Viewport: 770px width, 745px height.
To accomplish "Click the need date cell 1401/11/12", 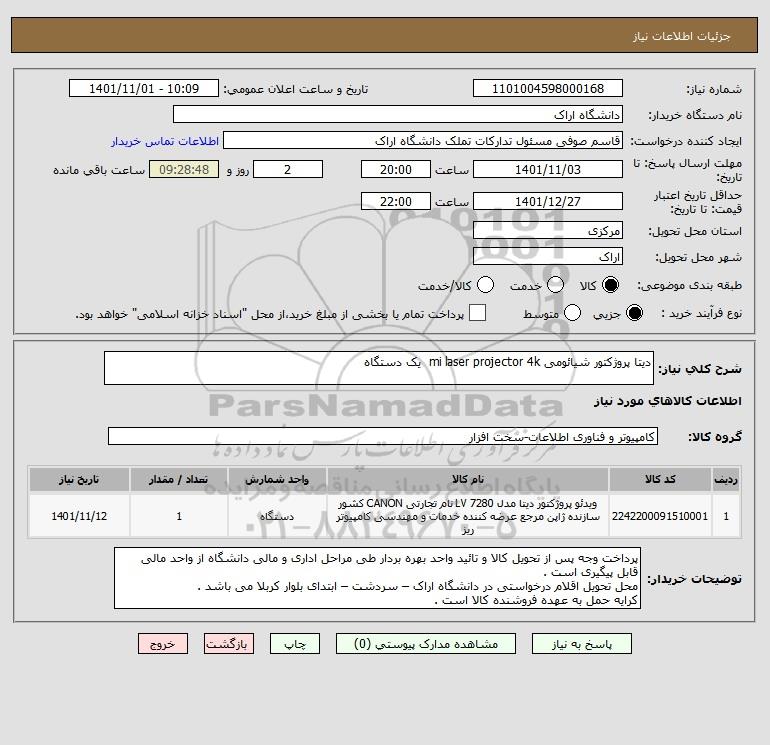I will coord(79,516).
